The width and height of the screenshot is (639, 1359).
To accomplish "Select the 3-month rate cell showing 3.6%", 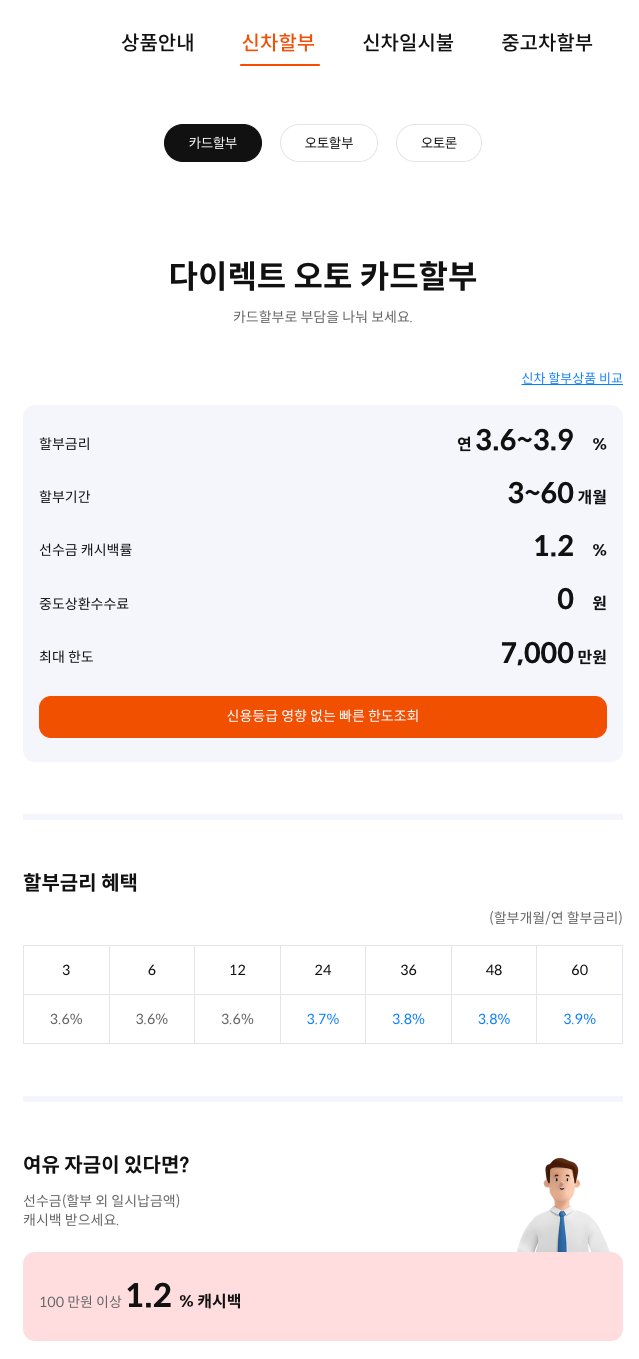I will 66,1019.
